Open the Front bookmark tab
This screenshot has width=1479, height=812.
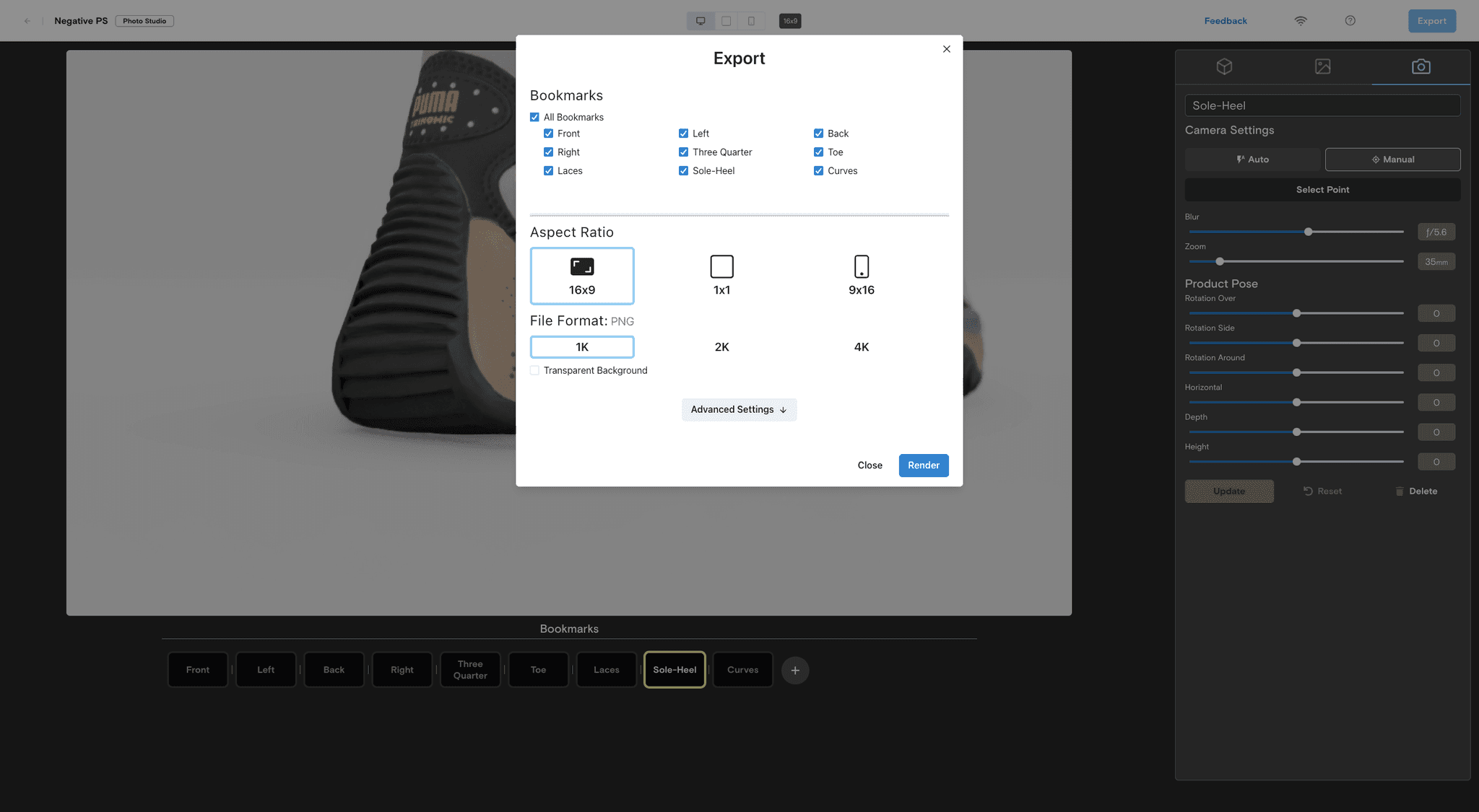(198, 670)
